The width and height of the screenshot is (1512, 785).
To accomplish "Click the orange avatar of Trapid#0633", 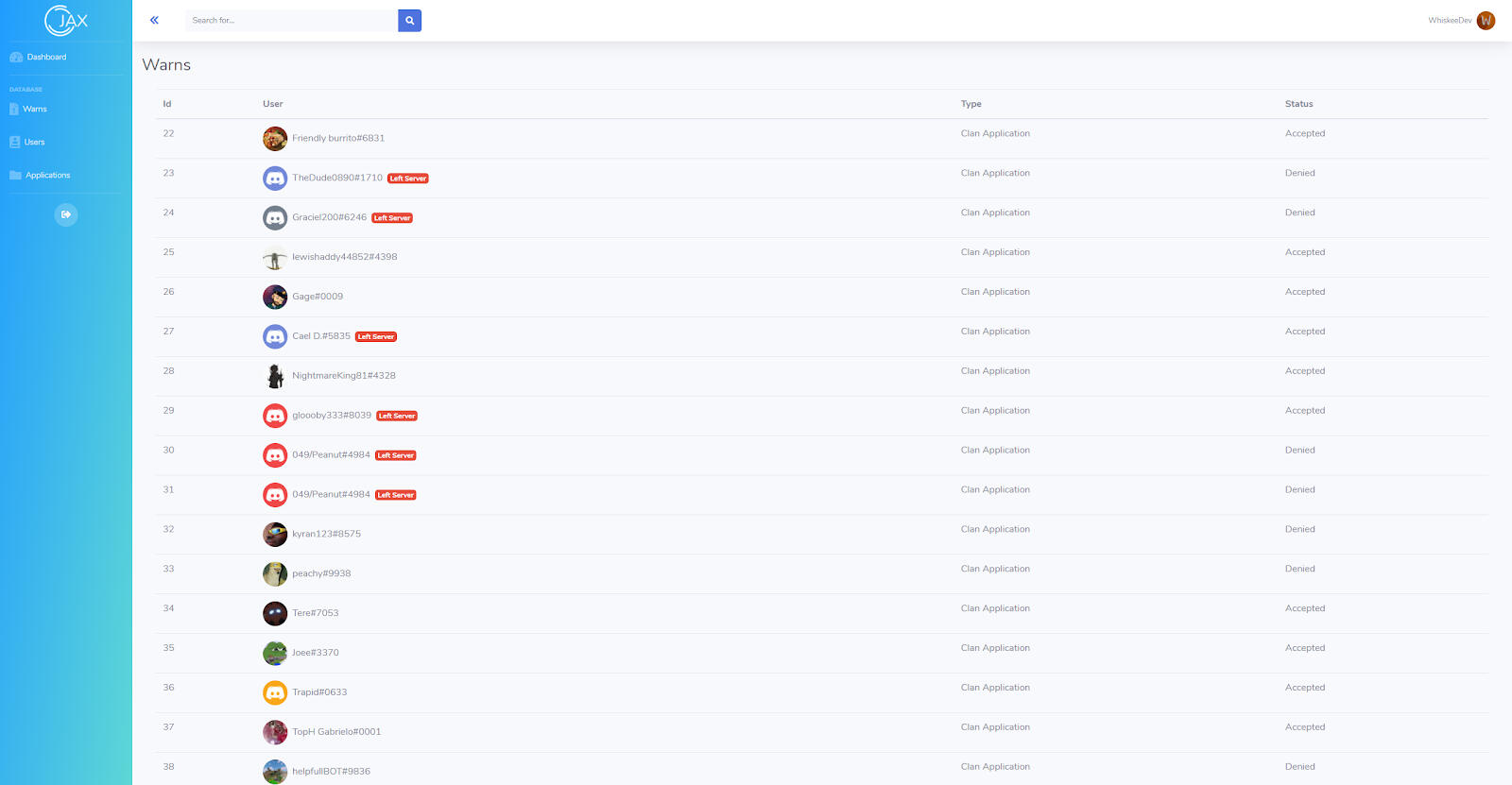I will [275, 692].
